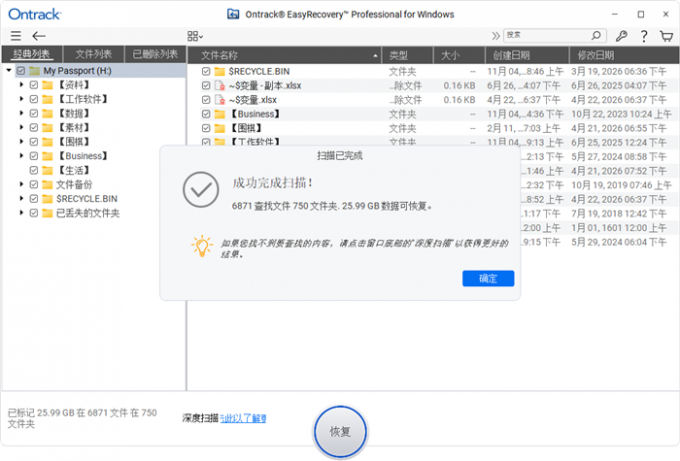The height and width of the screenshot is (461, 680).
Task: Open the view mode grid dropdown
Action: click(x=195, y=36)
